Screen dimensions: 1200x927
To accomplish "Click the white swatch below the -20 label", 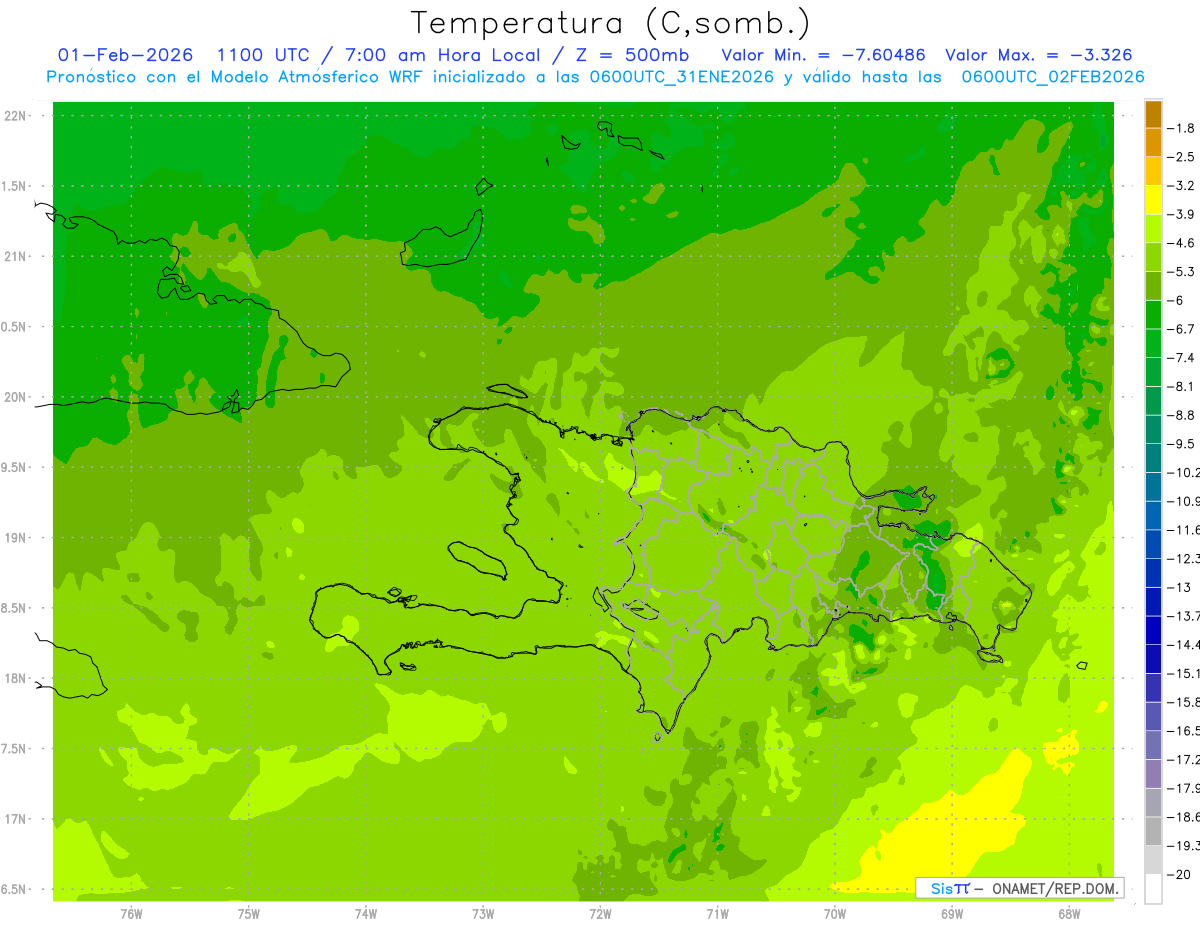I will click(x=1153, y=889).
